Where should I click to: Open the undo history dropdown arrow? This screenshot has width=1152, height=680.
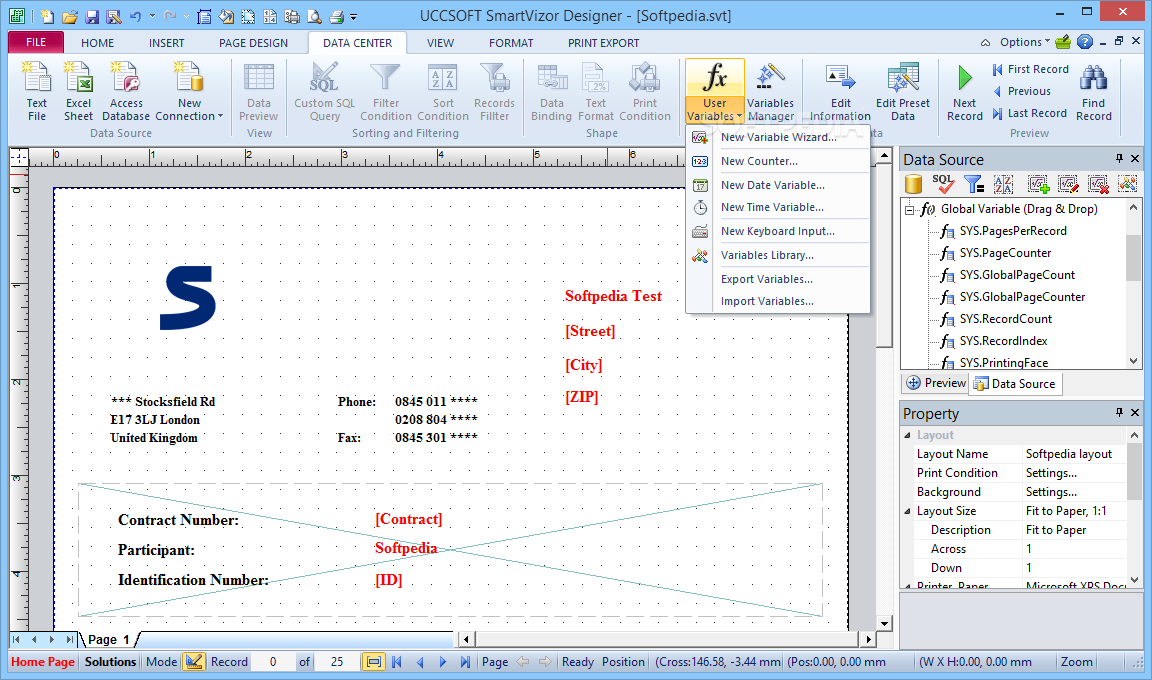coord(152,15)
